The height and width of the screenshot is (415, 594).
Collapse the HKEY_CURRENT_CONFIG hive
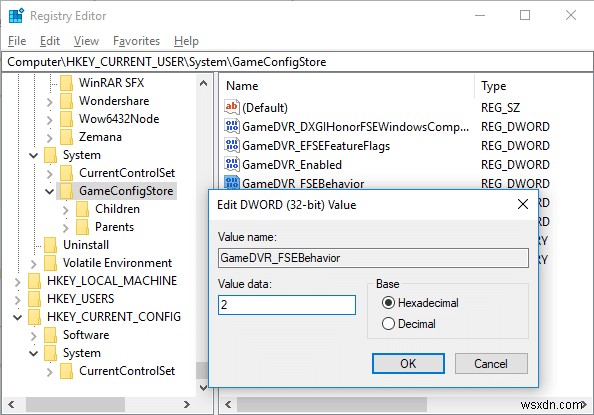pos(18,317)
